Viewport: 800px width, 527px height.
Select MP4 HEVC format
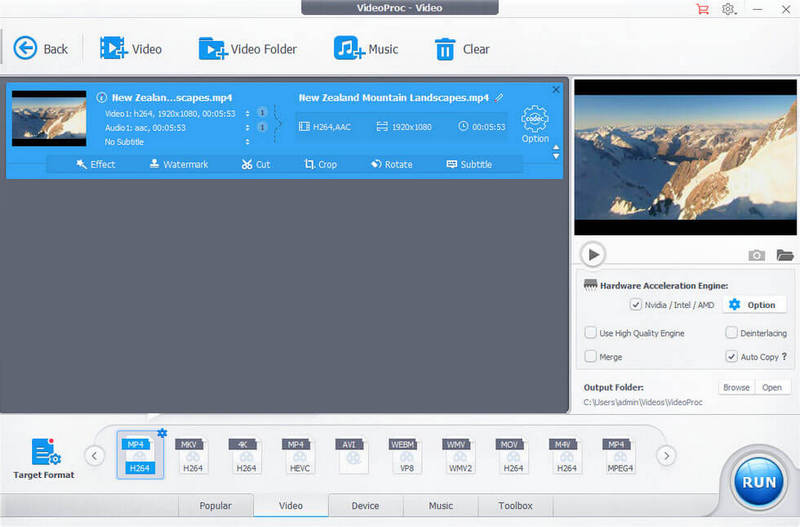pyautogui.click(x=299, y=455)
